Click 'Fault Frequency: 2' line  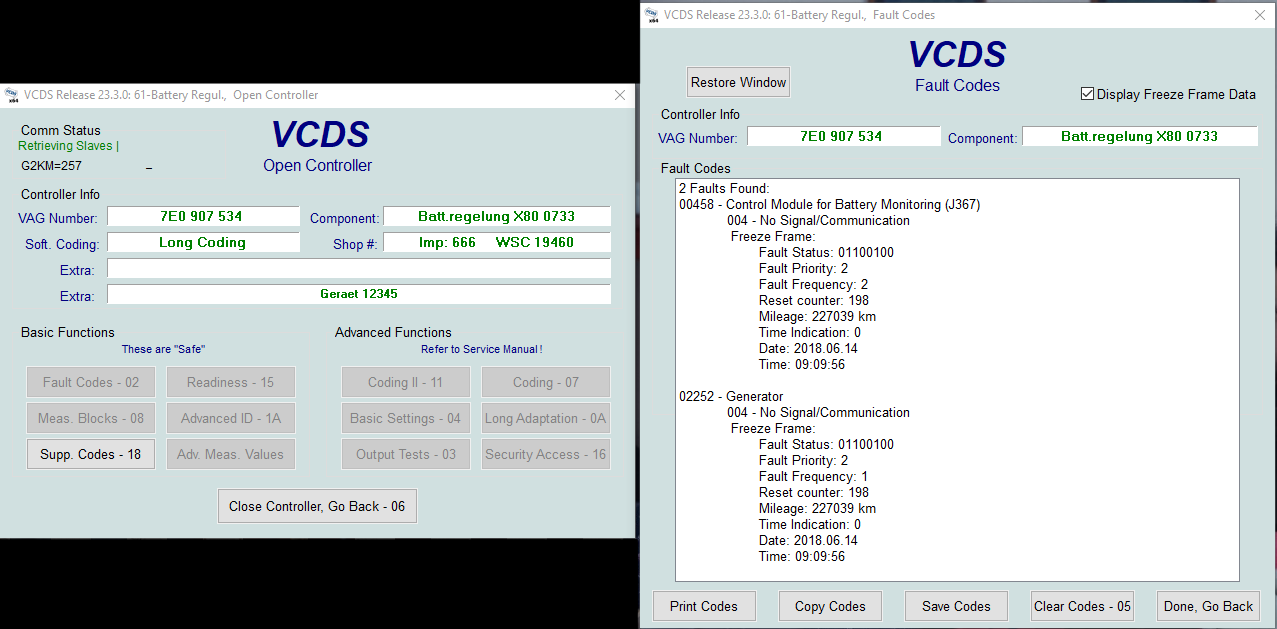(x=813, y=284)
